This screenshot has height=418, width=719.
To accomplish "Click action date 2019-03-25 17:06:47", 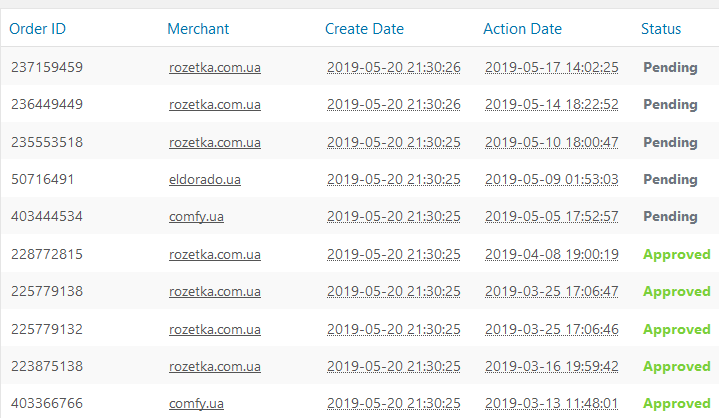I will pos(552,292).
